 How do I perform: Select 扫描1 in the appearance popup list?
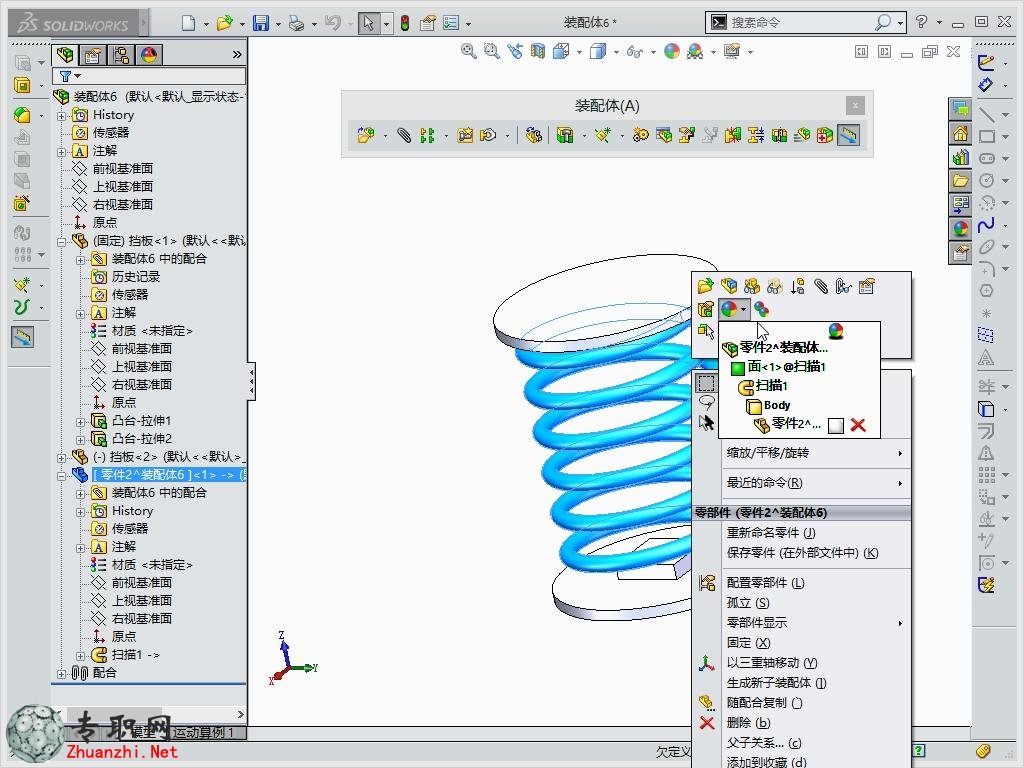(x=772, y=386)
